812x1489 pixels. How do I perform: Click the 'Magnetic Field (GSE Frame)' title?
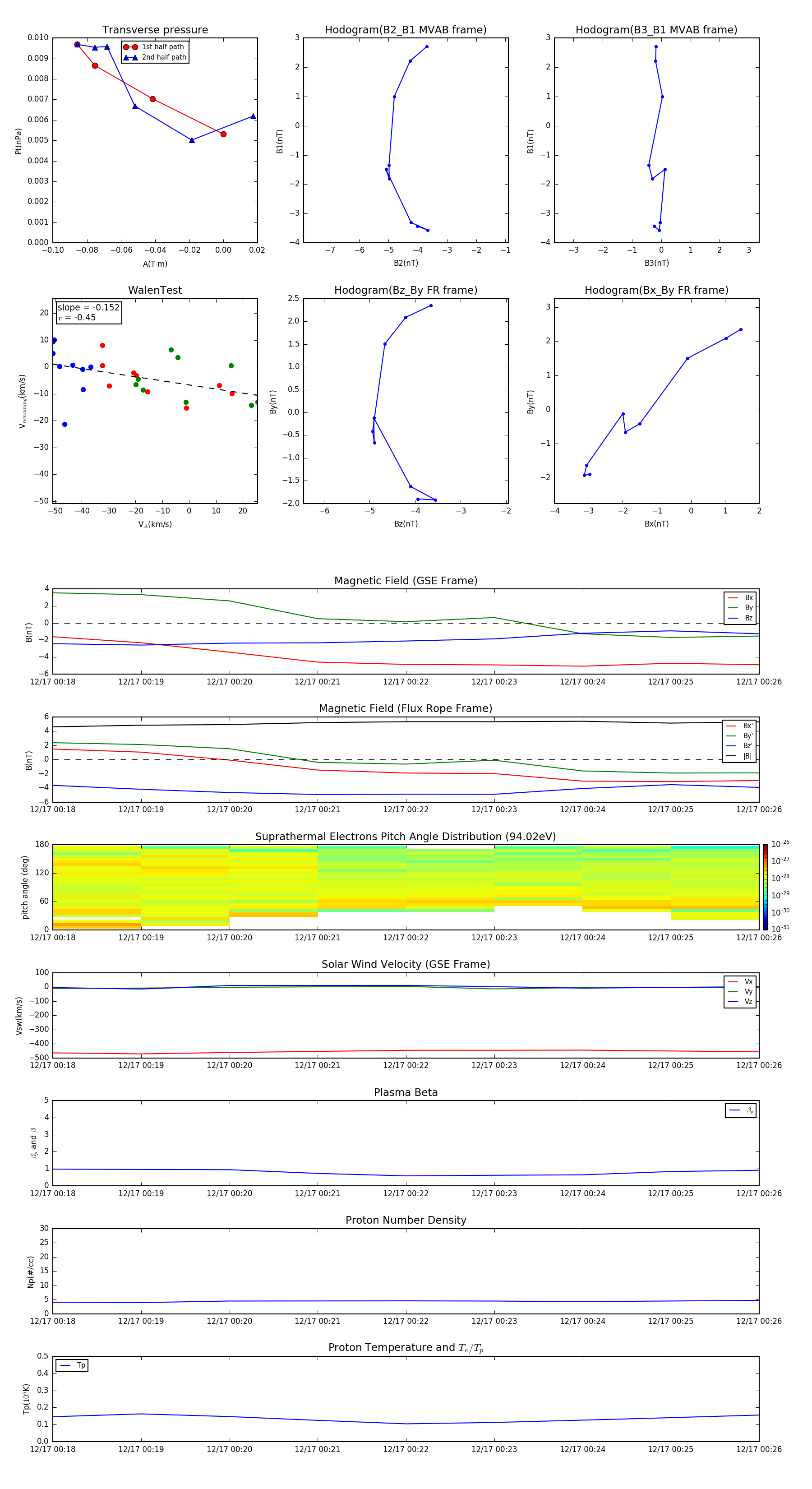[x=406, y=581]
